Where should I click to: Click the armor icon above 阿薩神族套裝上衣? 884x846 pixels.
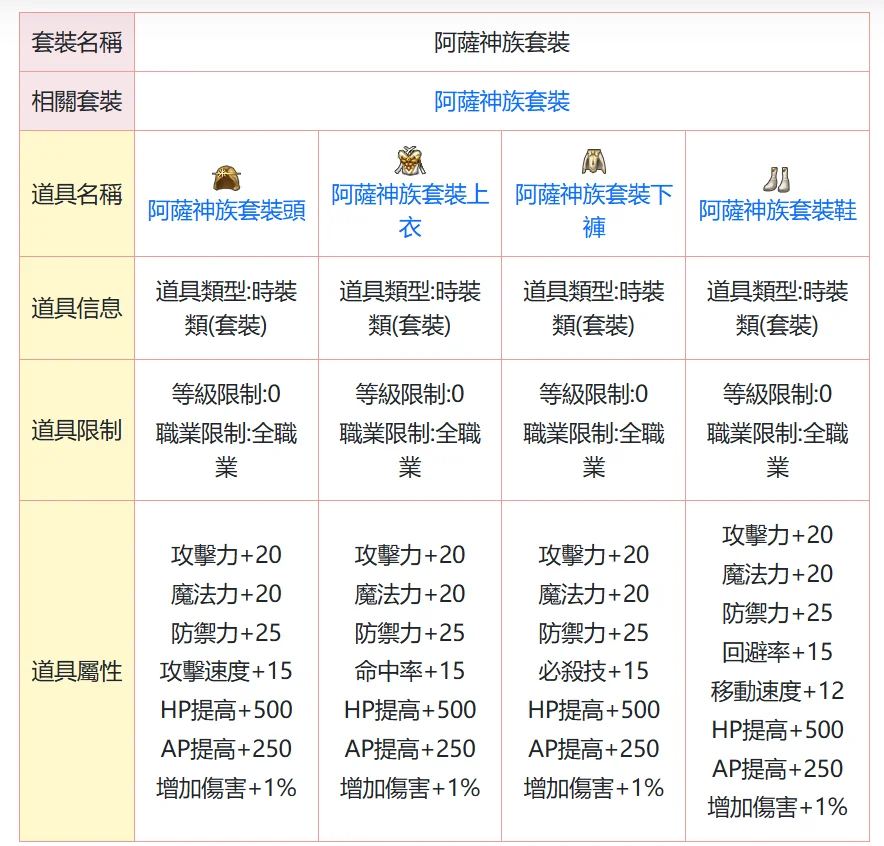tap(410, 160)
